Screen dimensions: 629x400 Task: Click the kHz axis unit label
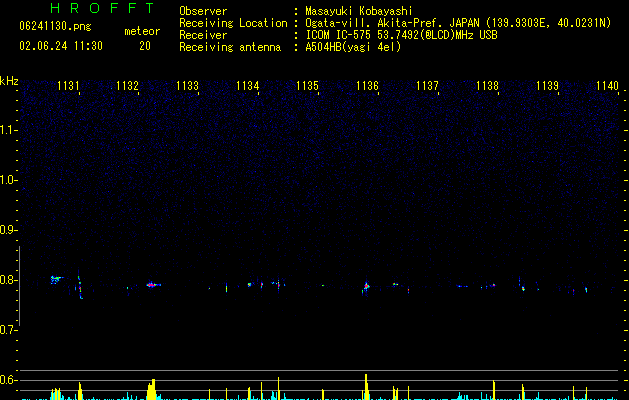pos(9,81)
